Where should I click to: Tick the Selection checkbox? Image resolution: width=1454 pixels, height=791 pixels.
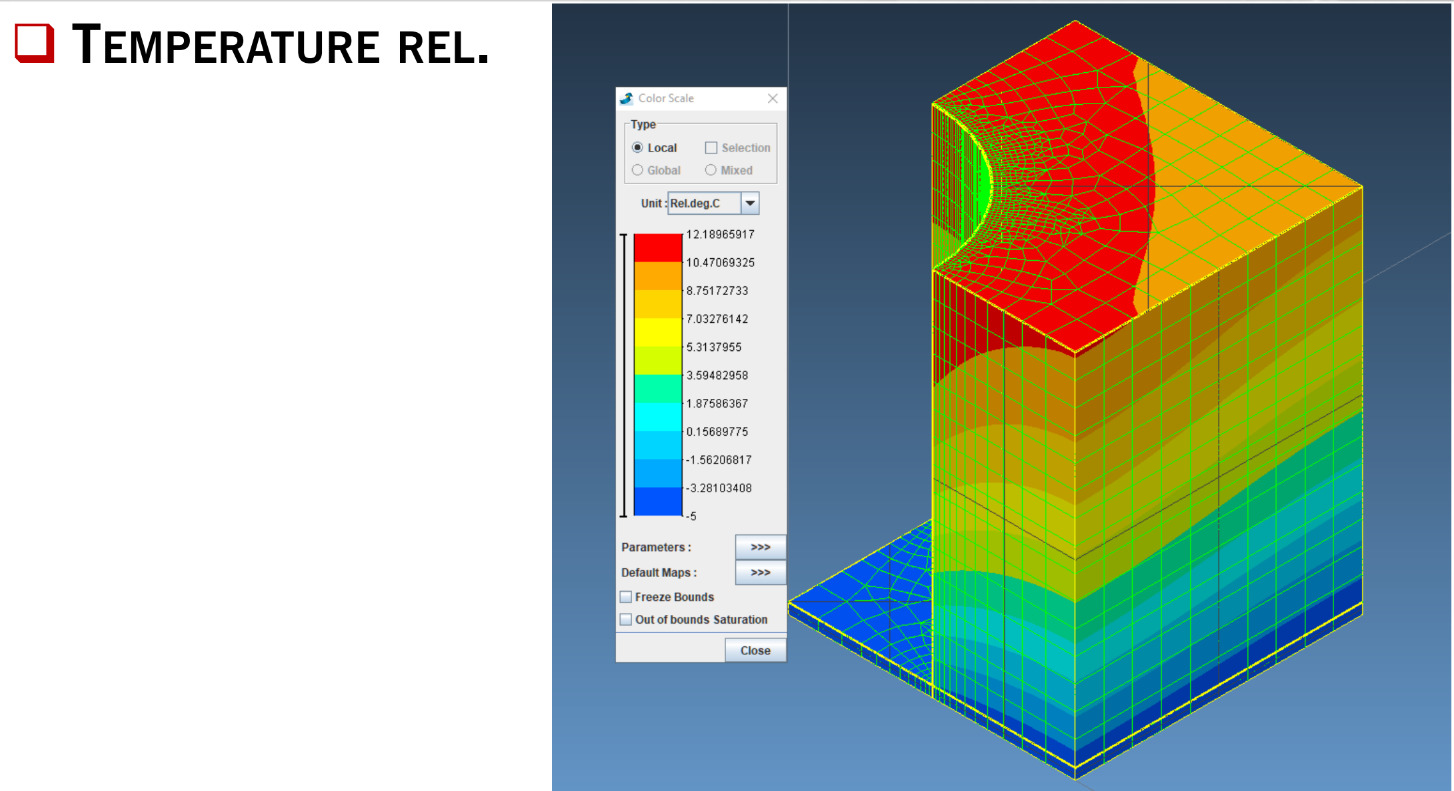pos(711,148)
